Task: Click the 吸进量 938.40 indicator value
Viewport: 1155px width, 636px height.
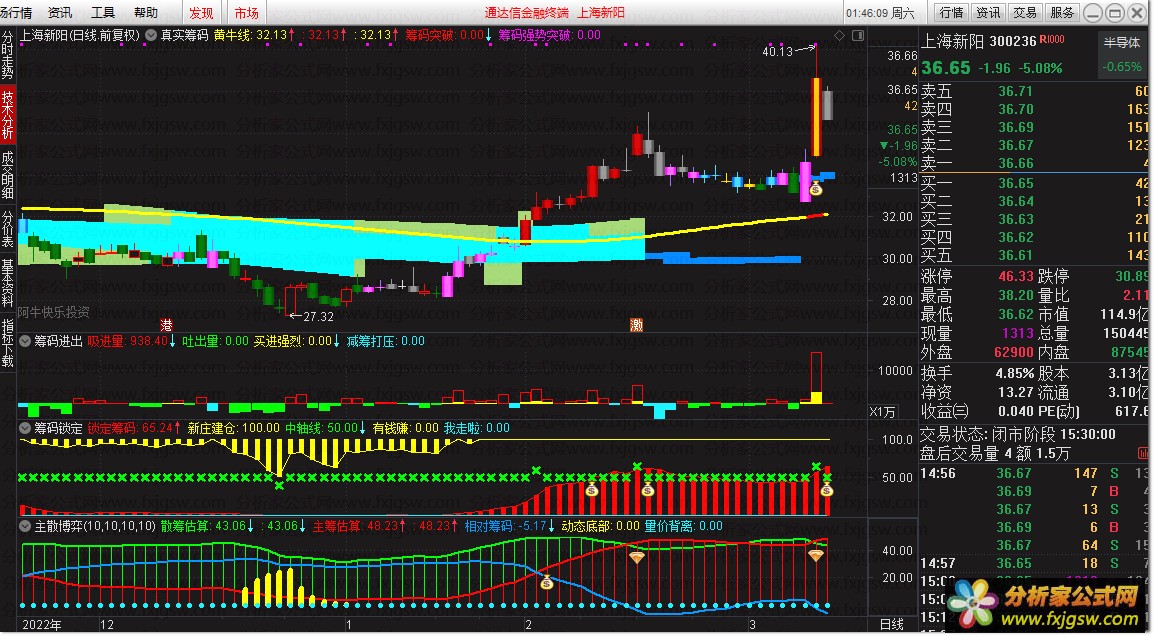Action: 131,340
